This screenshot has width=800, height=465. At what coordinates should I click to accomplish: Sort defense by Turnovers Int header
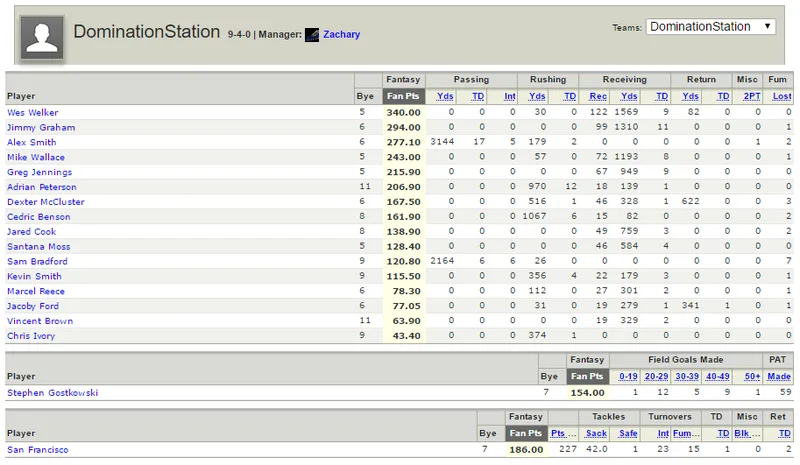pos(663,433)
